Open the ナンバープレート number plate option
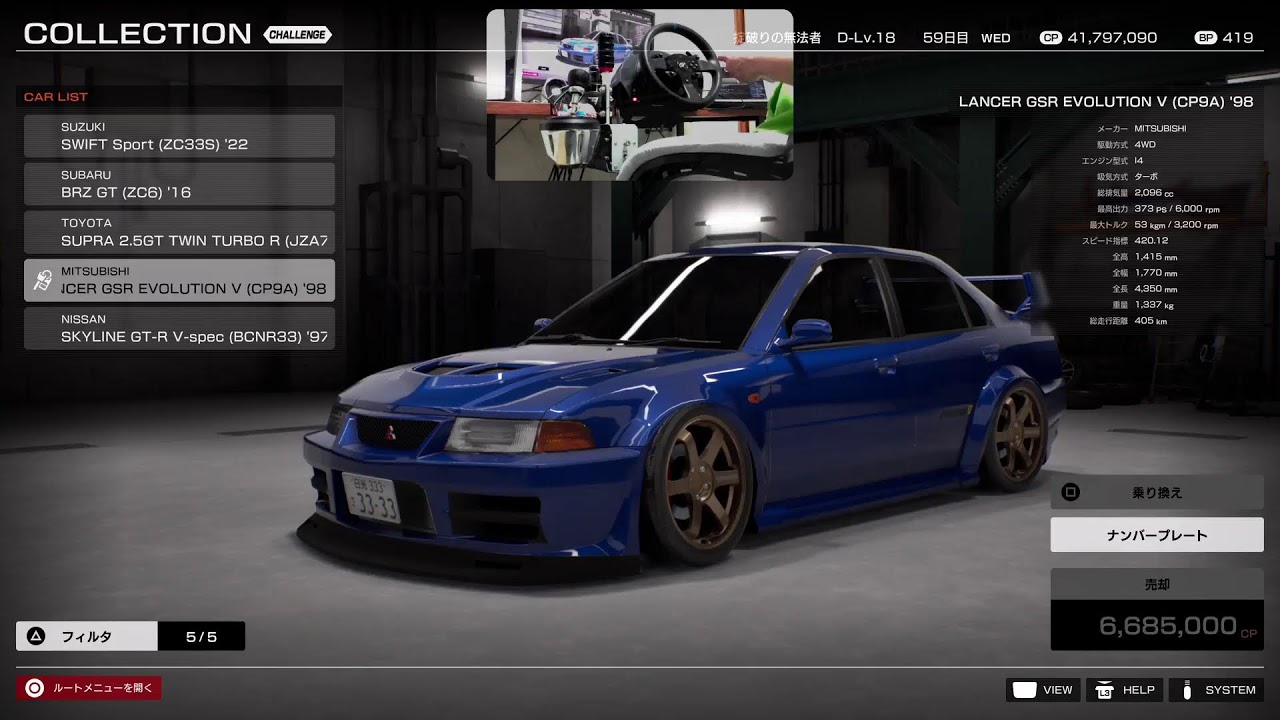This screenshot has width=1280, height=720. [x=1157, y=535]
